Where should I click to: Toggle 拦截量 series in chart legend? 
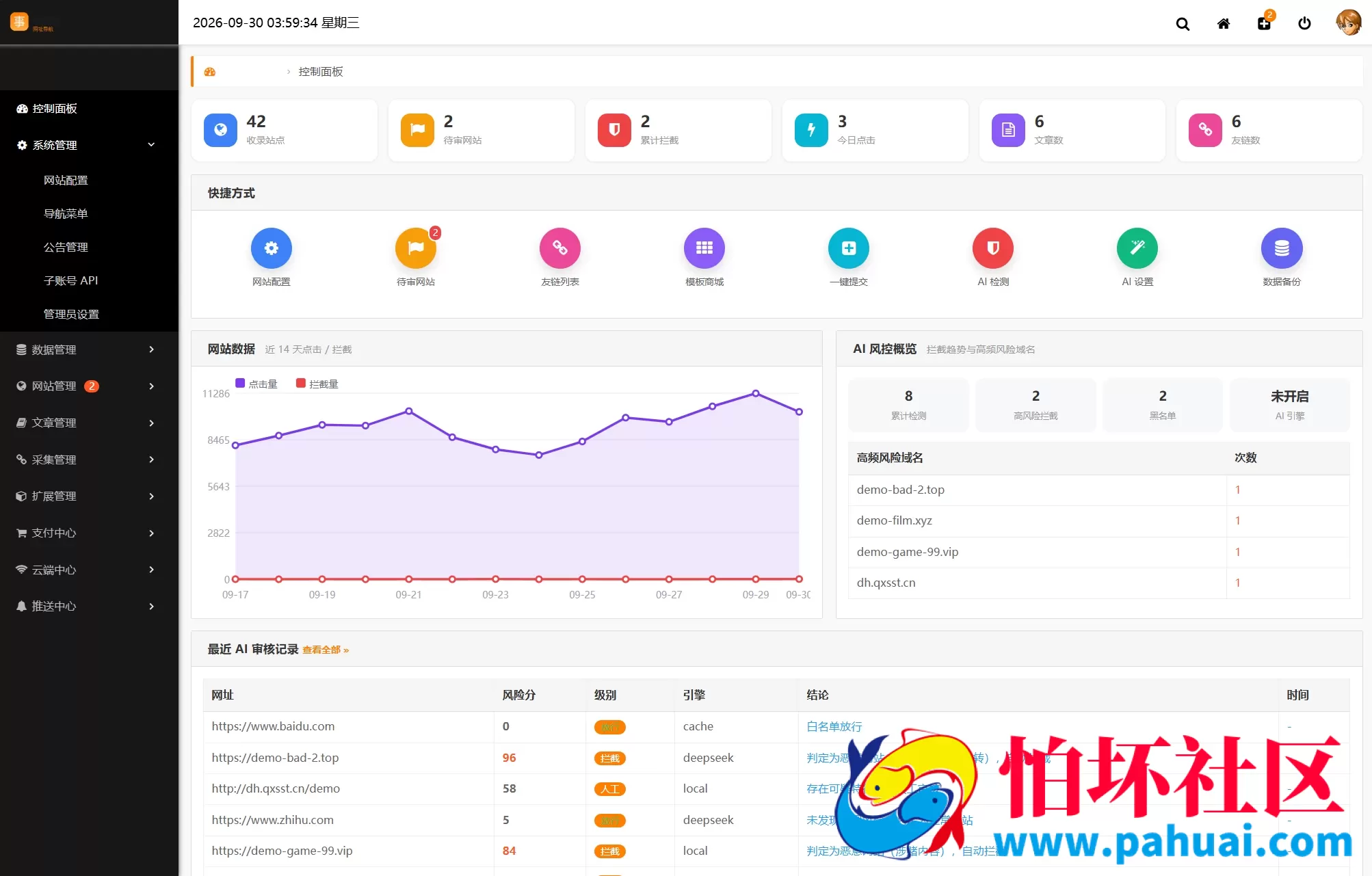[x=317, y=384]
